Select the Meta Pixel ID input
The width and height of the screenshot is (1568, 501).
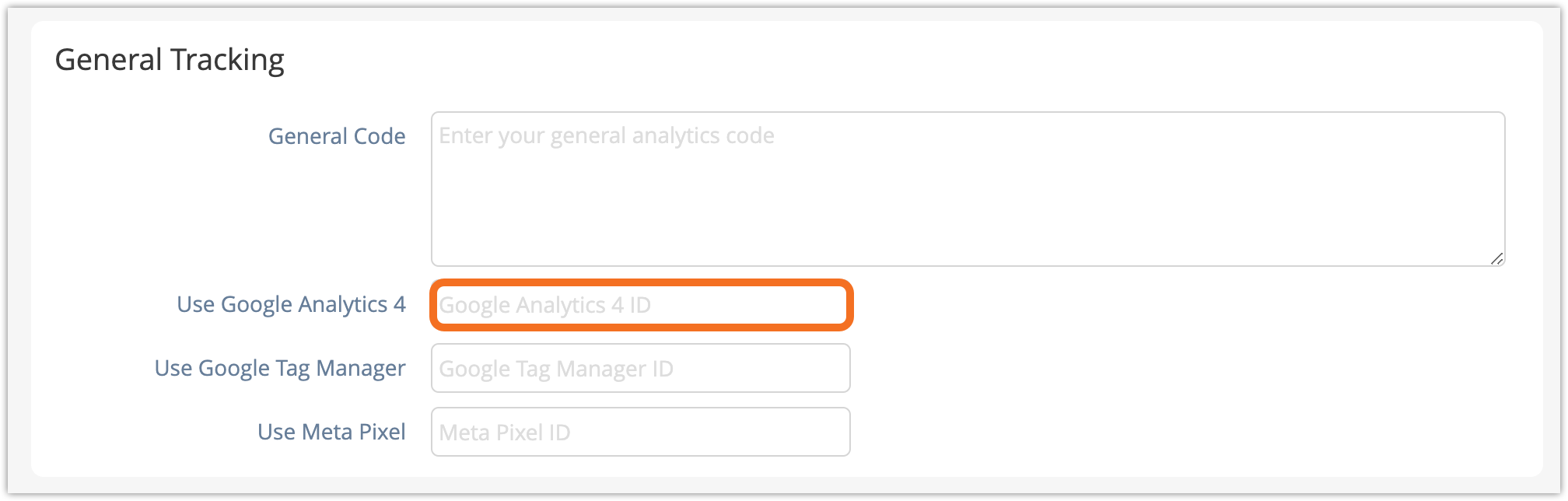(x=641, y=433)
